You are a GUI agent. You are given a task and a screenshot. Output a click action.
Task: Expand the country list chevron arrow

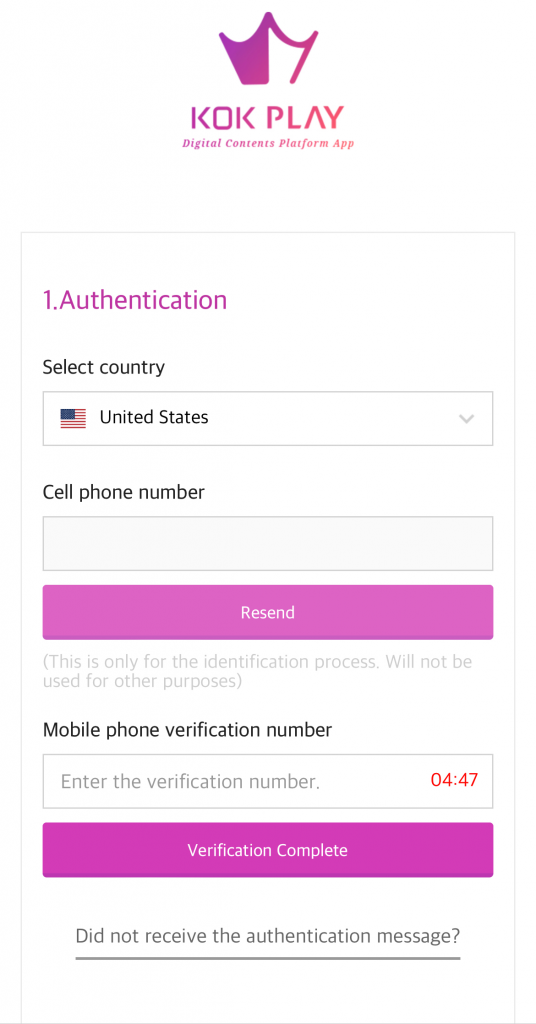tap(466, 419)
